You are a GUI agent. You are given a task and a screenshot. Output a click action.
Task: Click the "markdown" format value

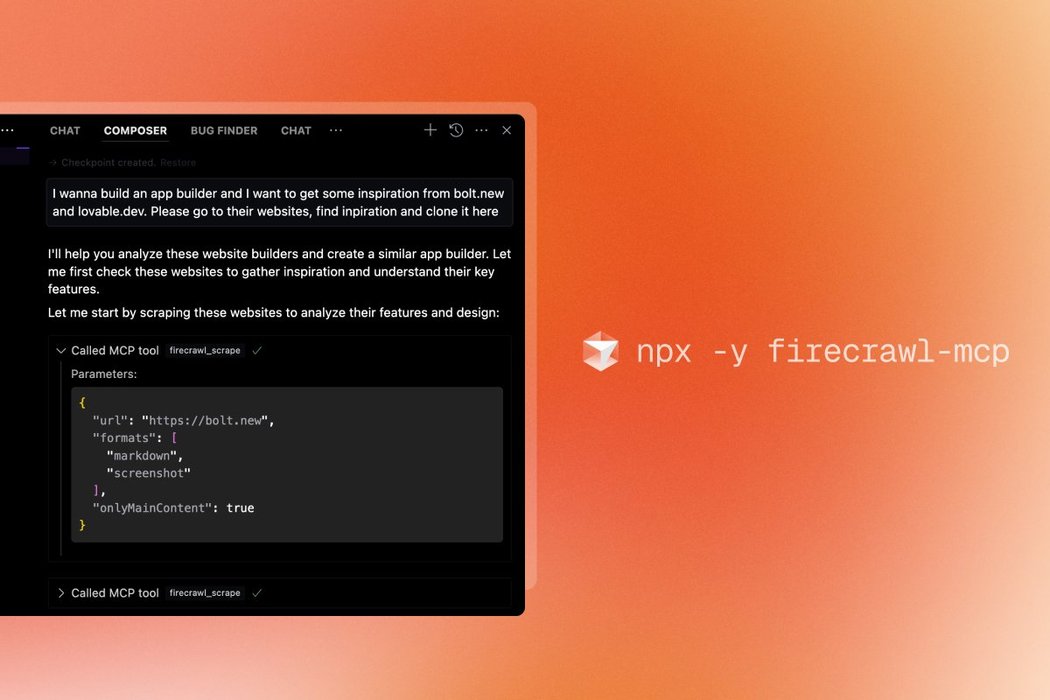[141, 456]
